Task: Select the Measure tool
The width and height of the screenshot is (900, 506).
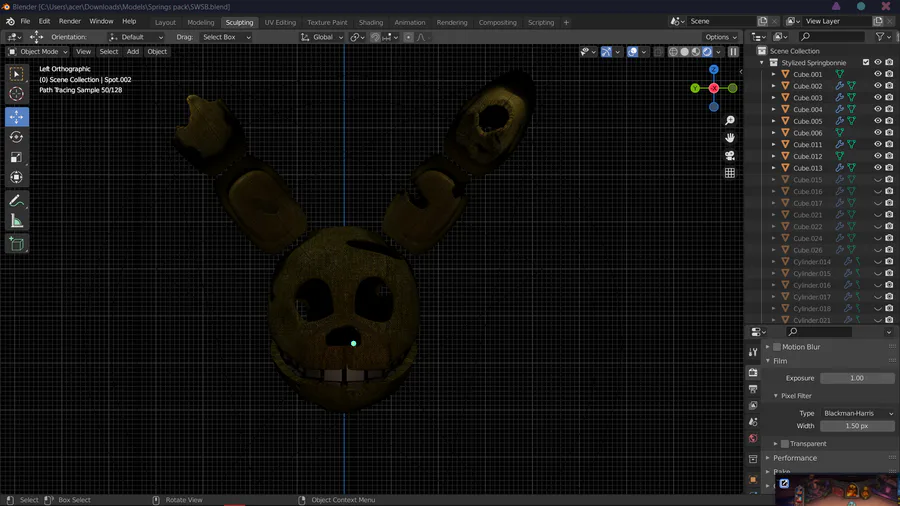Action: [17, 221]
